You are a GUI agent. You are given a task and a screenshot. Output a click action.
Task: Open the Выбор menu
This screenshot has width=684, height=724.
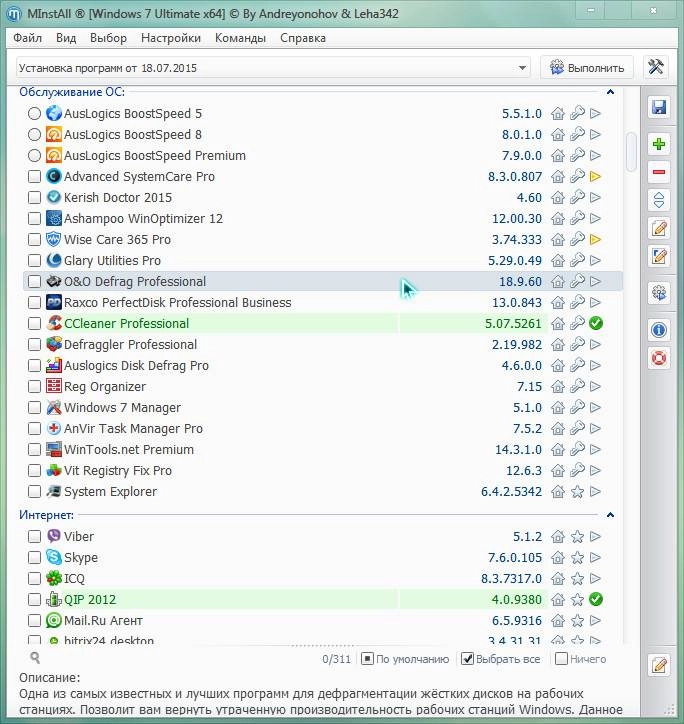pyautogui.click(x=109, y=38)
